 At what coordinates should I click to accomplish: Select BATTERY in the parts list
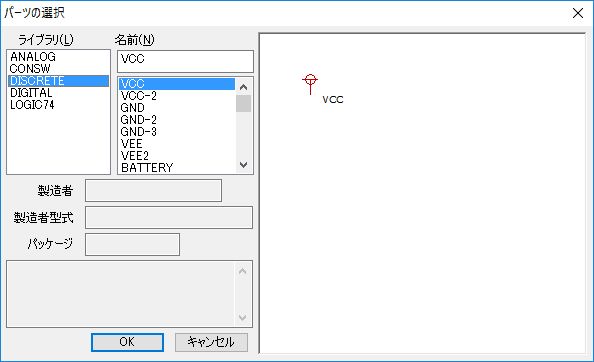[177, 168]
